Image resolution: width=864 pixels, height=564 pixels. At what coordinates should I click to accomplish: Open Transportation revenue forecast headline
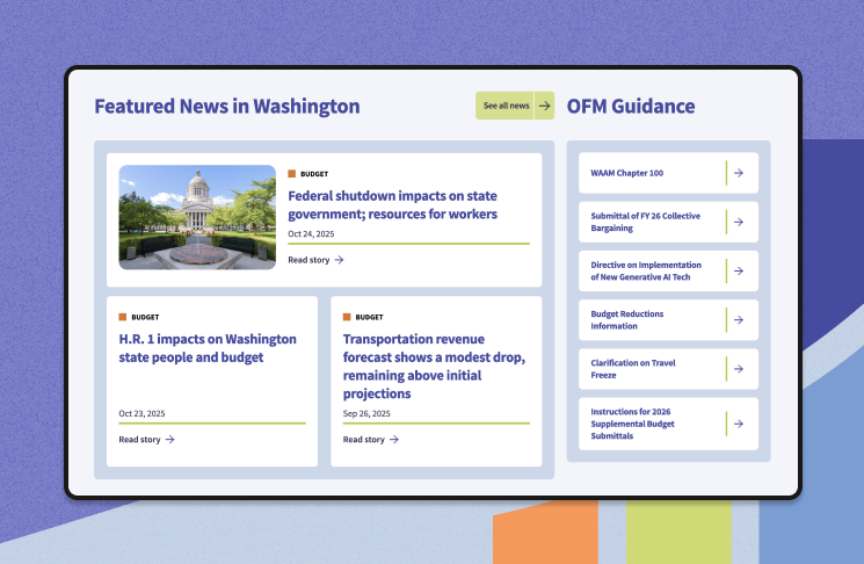pos(433,366)
